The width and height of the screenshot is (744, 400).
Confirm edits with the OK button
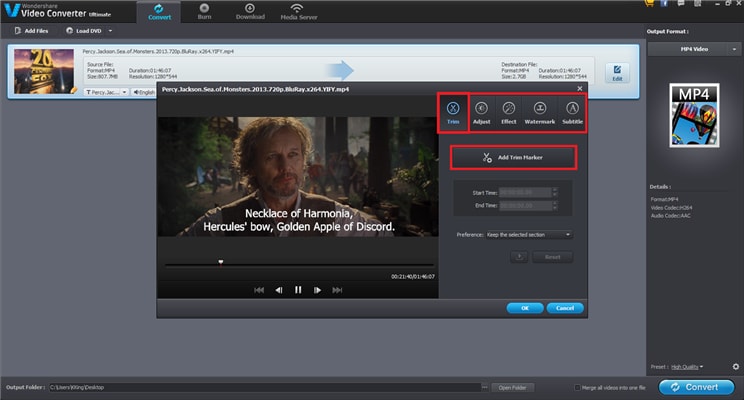click(x=525, y=308)
